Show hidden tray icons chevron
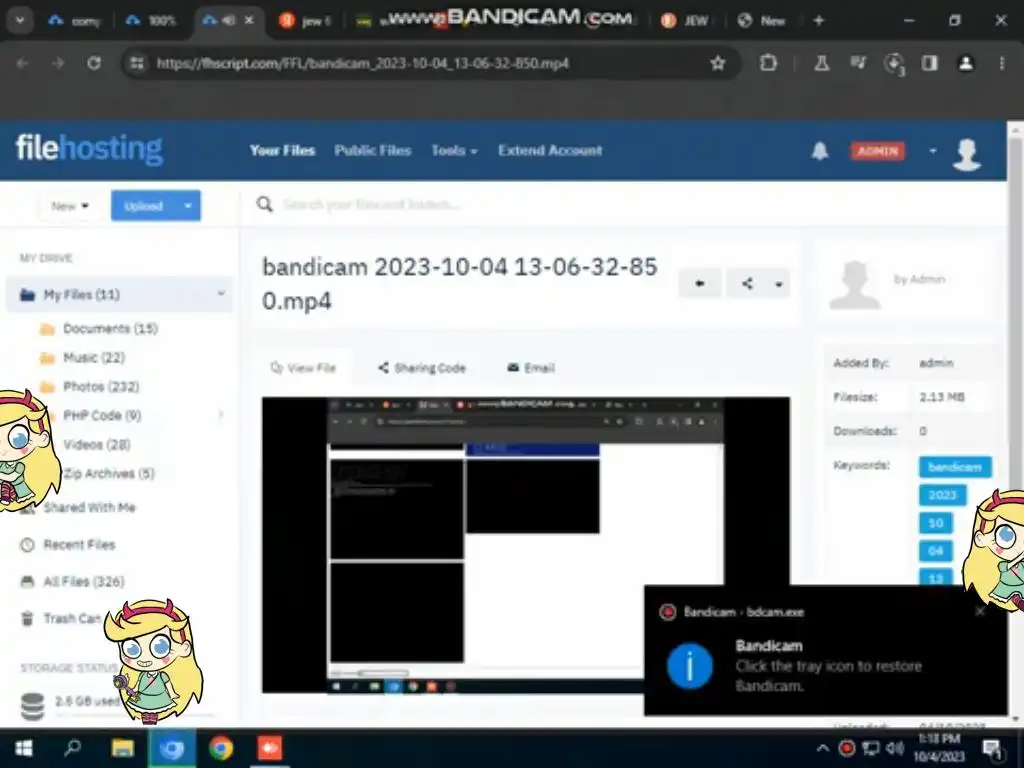Image resolution: width=1024 pixels, height=768 pixels. point(823,748)
